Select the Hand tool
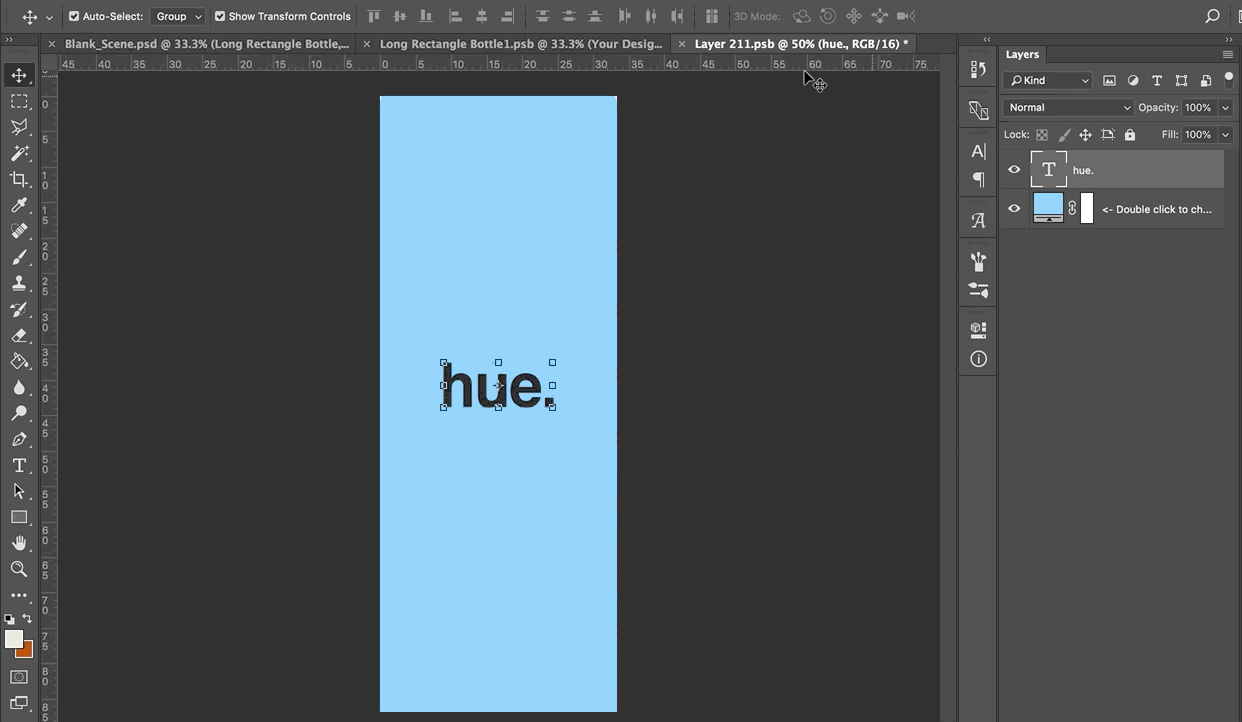This screenshot has height=722, width=1242. [x=19, y=543]
